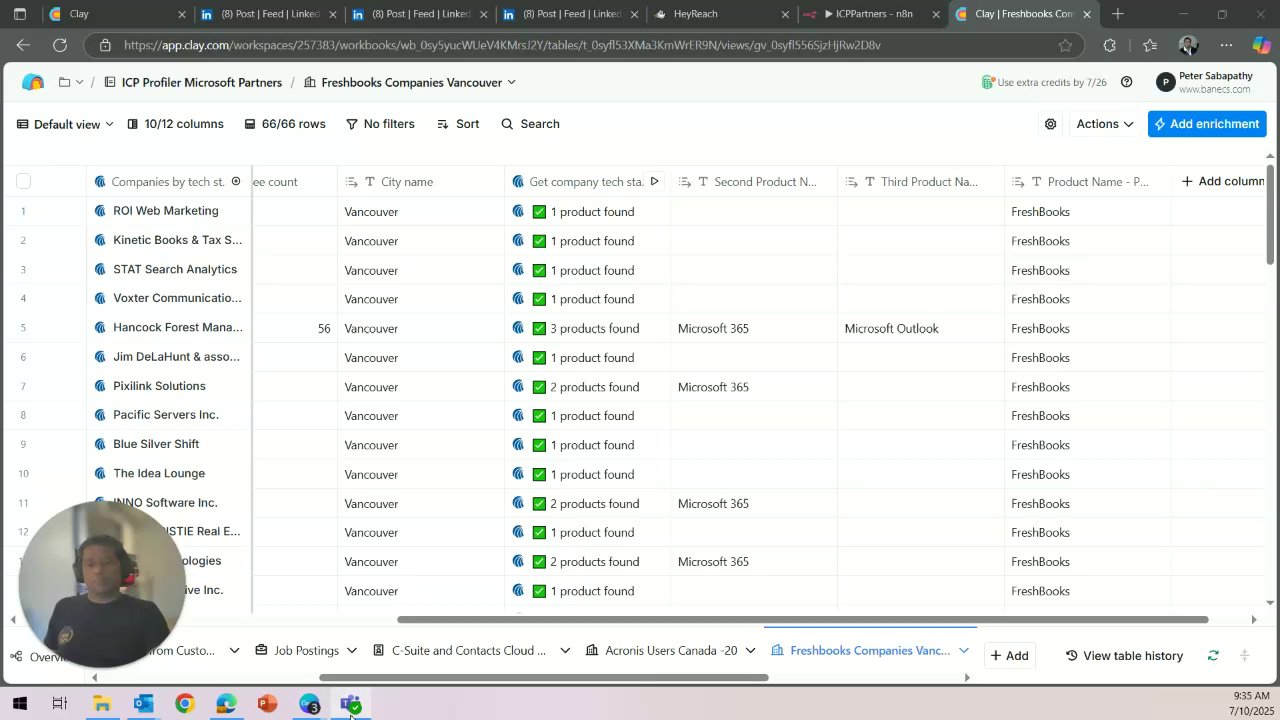Open PowerPoint from the taskbar
Viewport: 1280px width, 720px height.
coord(267,704)
